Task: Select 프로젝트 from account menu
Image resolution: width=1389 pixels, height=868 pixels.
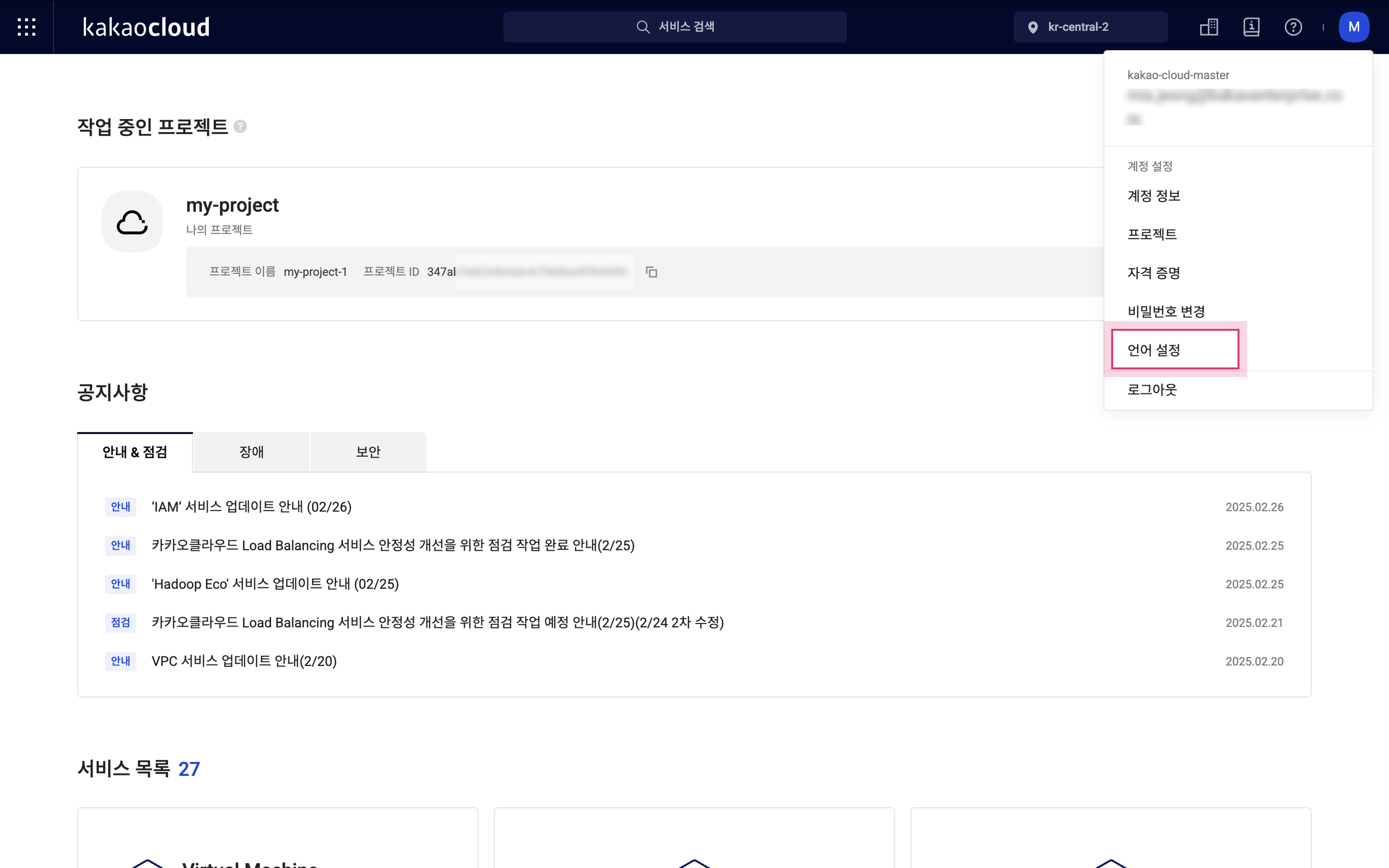Action: 1152,234
